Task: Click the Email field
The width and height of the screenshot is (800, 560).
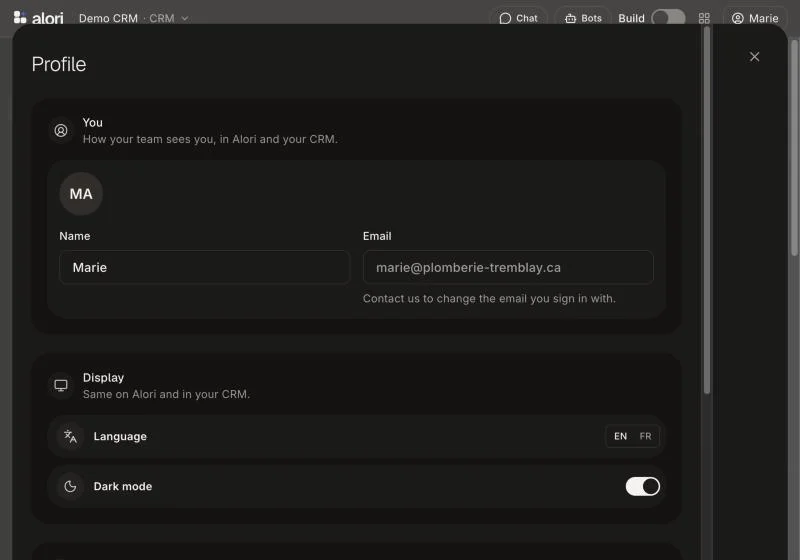Action: pos(508,267)
